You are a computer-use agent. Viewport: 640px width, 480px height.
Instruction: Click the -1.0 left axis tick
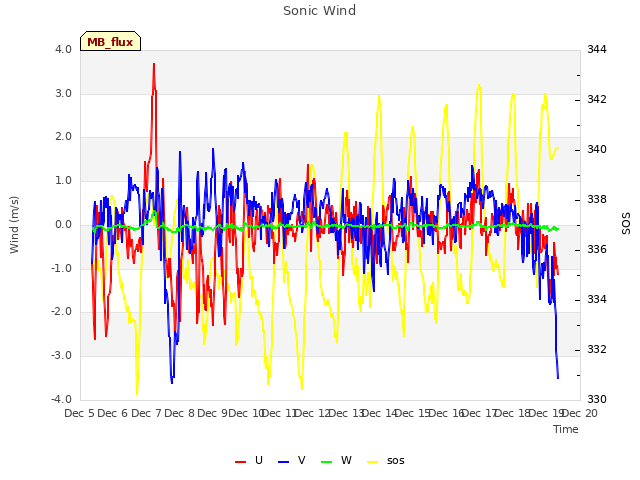pos(61,269)
